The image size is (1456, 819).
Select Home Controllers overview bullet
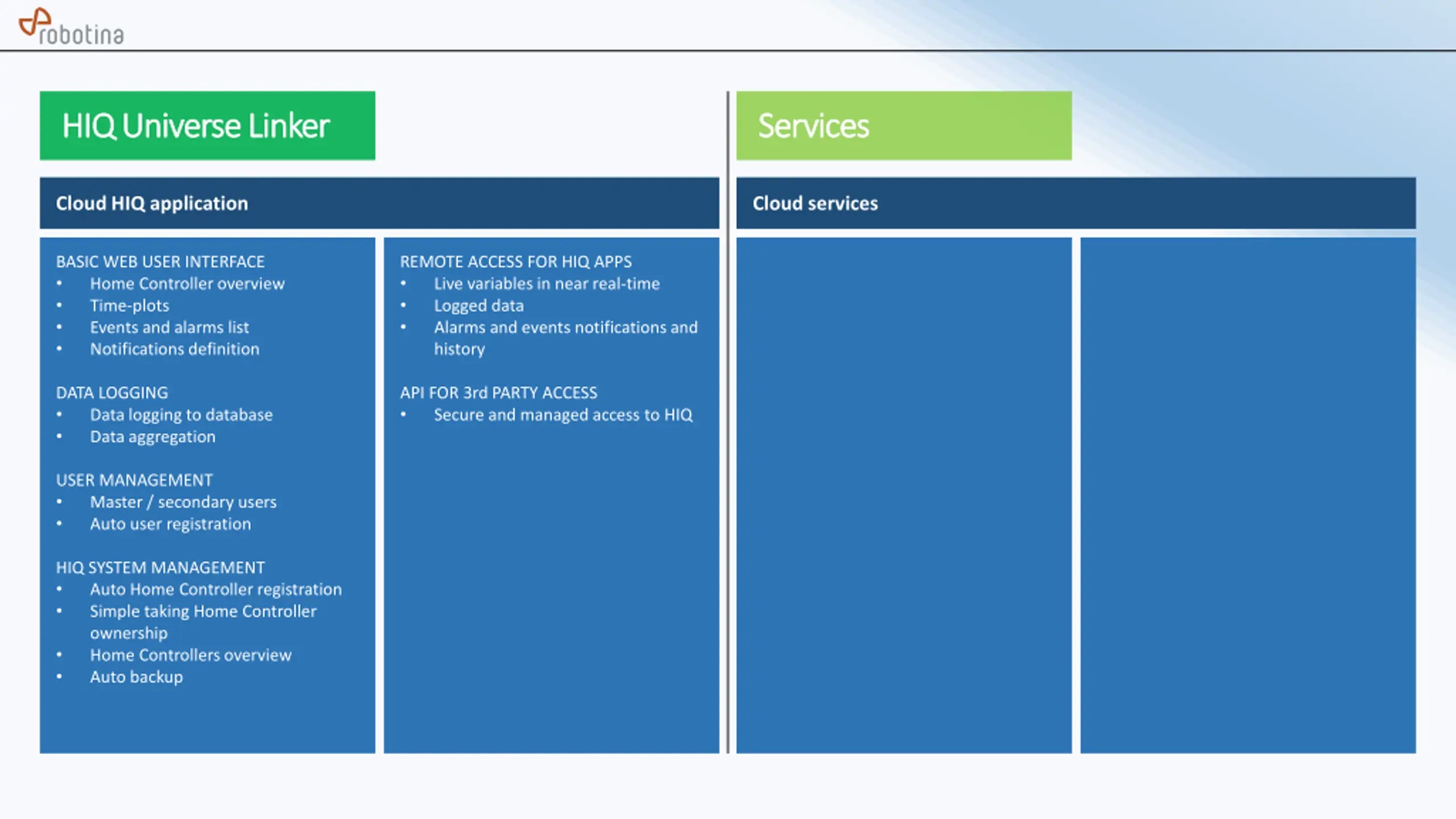coord(191,655)
